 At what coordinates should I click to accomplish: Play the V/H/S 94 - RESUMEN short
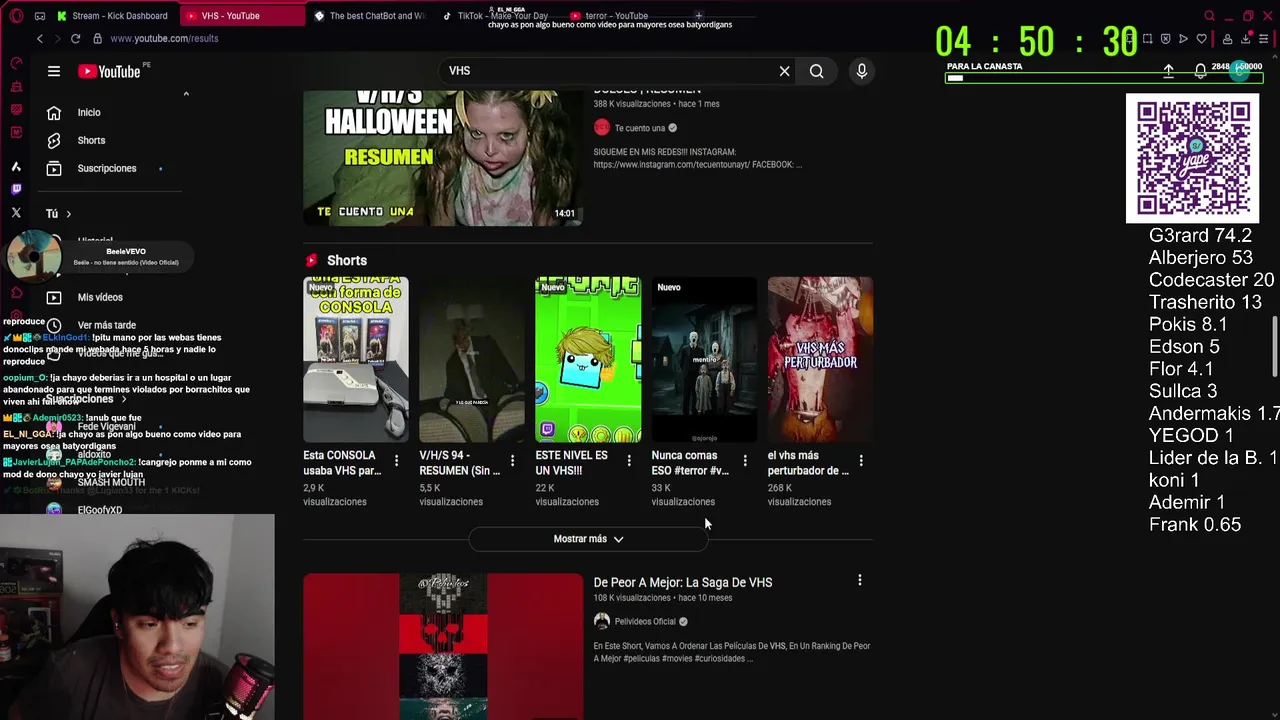click(472, 359)
